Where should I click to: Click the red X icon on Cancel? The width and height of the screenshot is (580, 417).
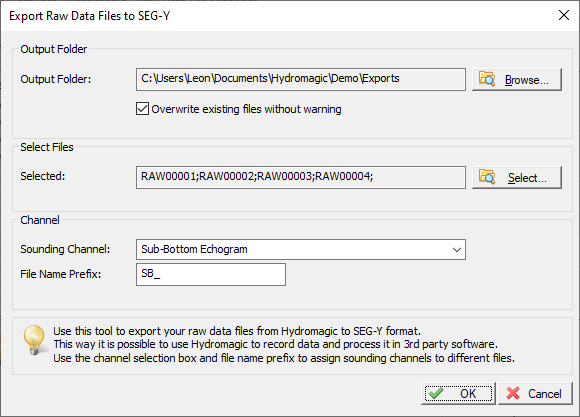click(x=513, y=393)
